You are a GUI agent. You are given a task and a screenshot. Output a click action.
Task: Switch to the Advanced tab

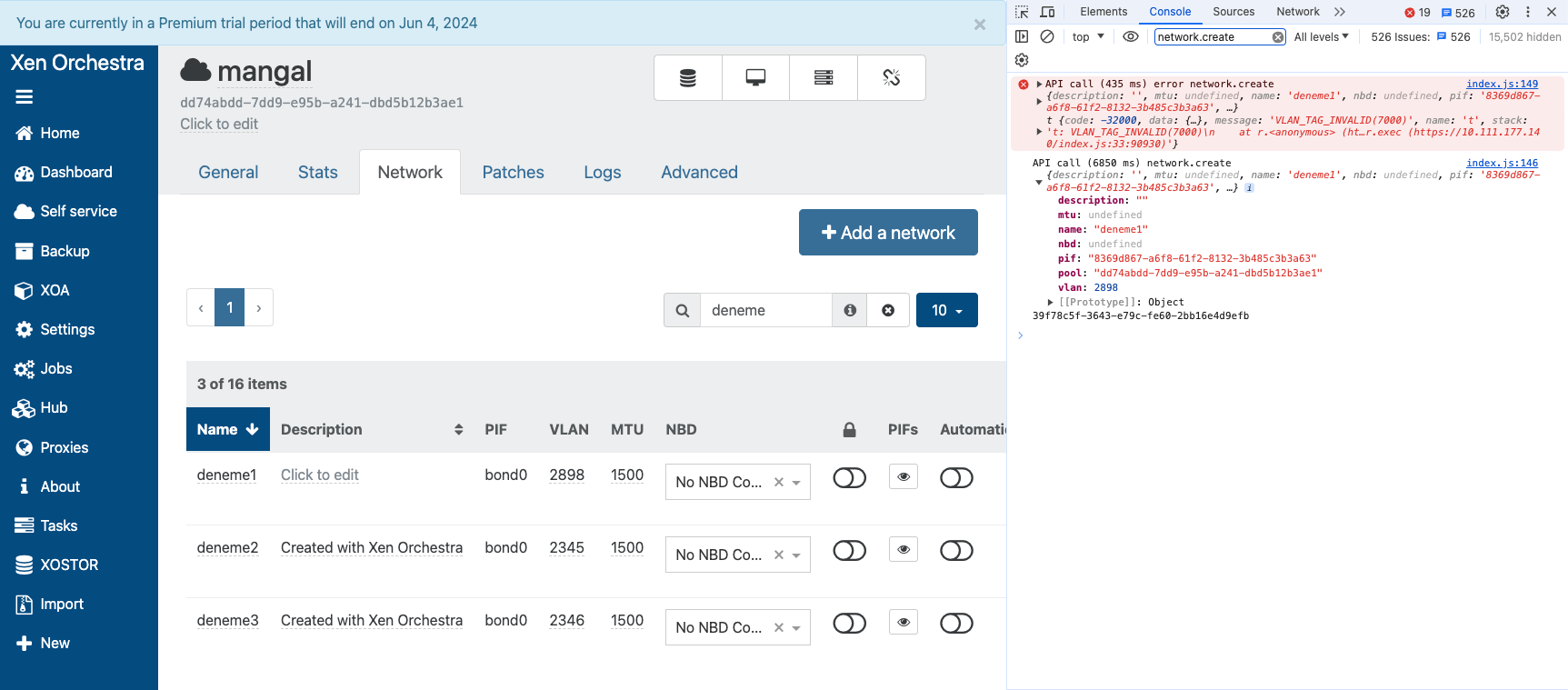699,172
